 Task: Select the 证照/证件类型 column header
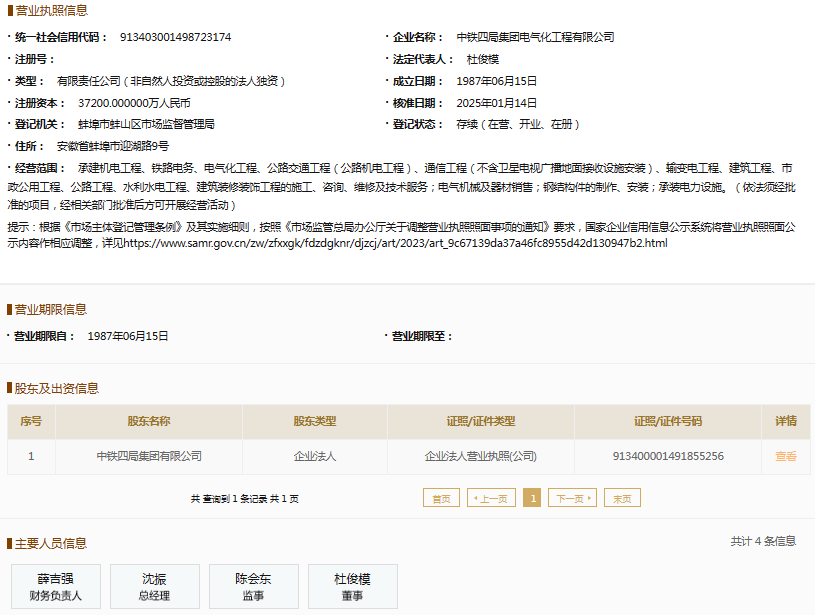[x=481, y=422]
